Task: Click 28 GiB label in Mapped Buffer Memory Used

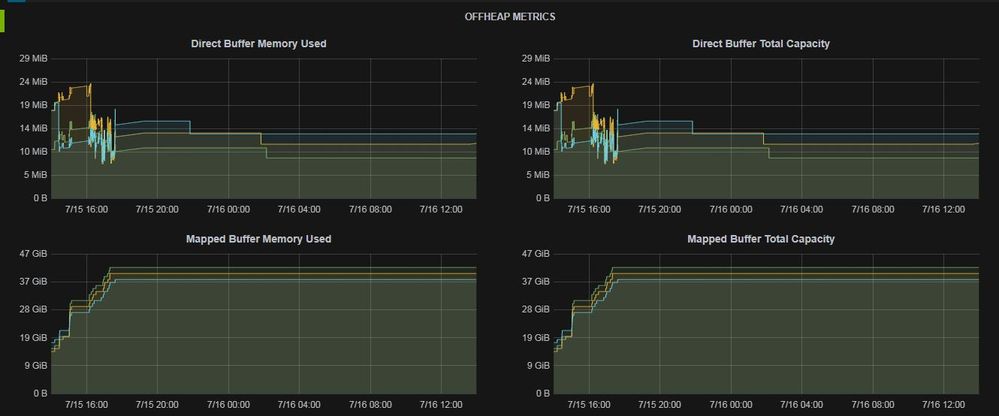Action: 34,310
